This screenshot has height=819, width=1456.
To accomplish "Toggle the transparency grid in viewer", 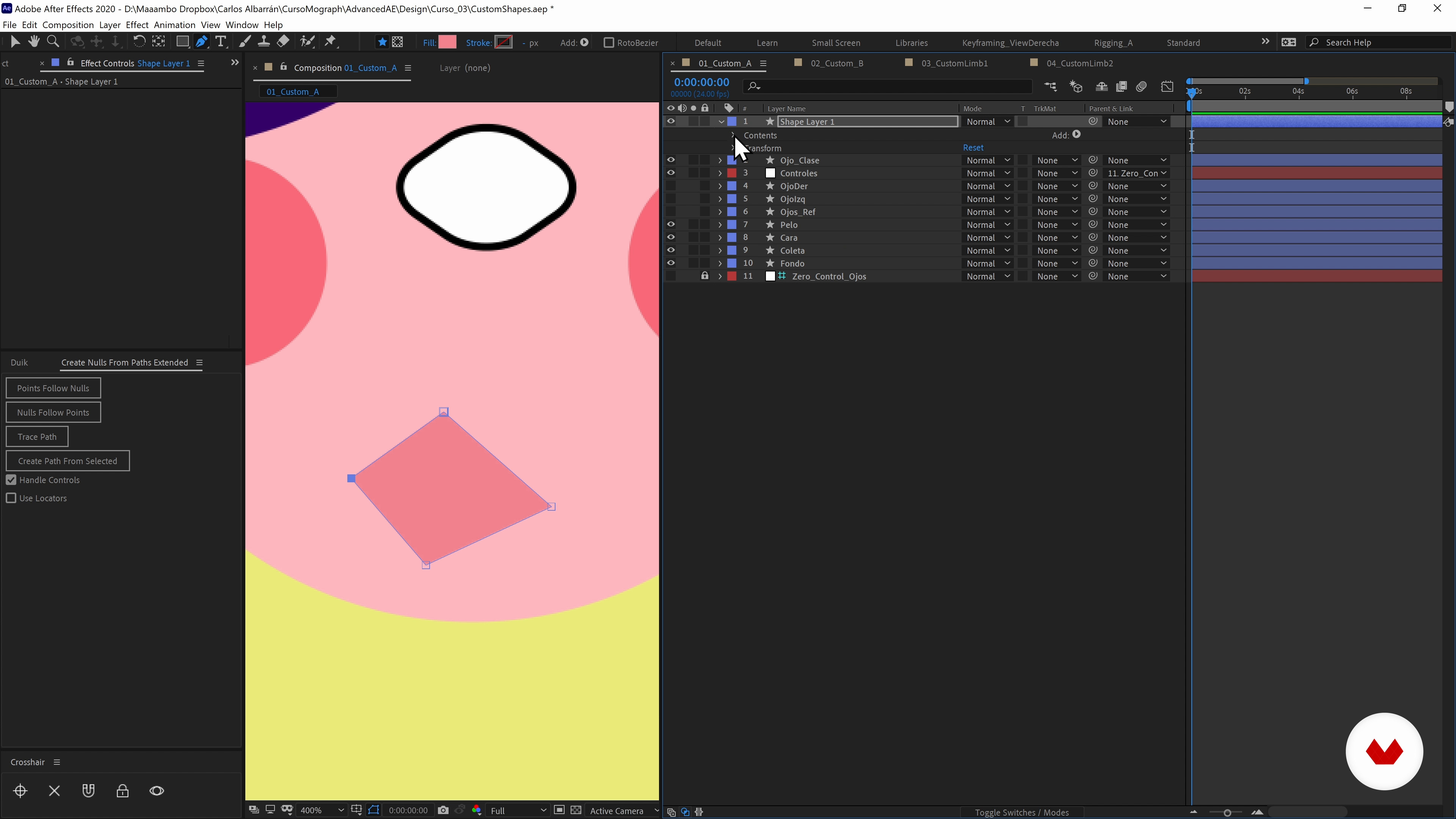I will [x=576, y=811].
